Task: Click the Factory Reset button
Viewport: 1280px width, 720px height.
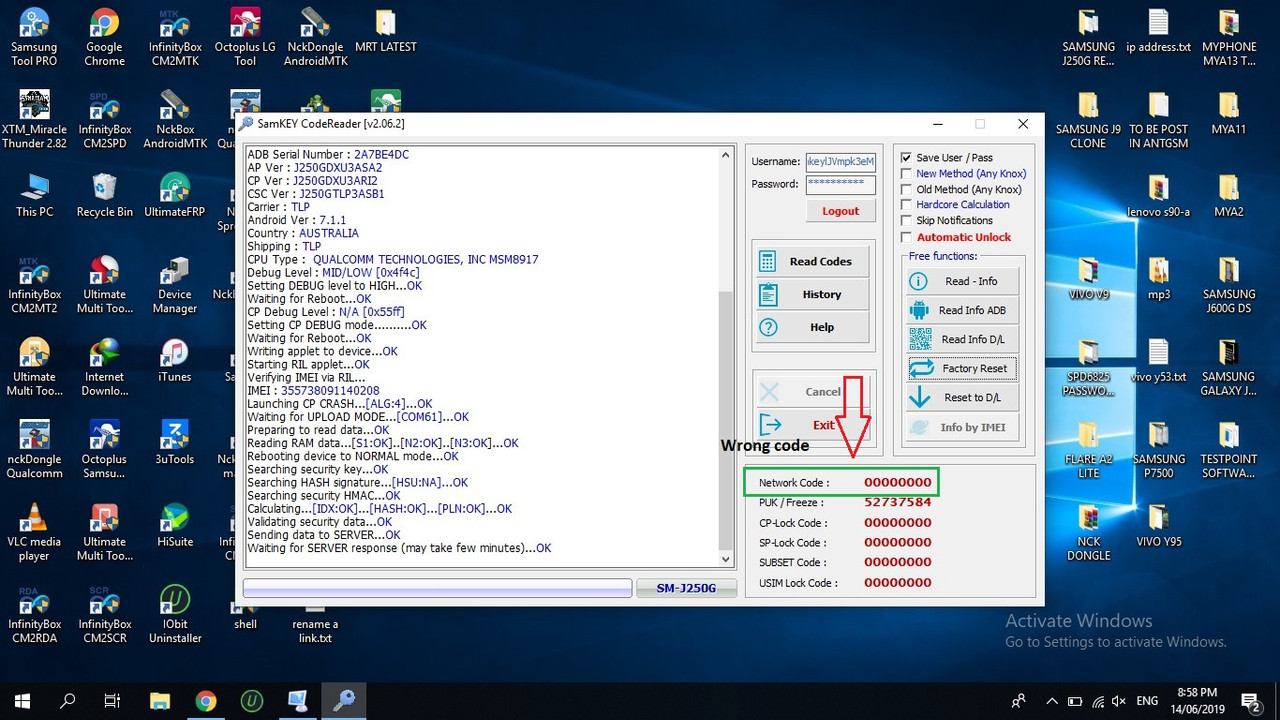Action: click(962, 369)
